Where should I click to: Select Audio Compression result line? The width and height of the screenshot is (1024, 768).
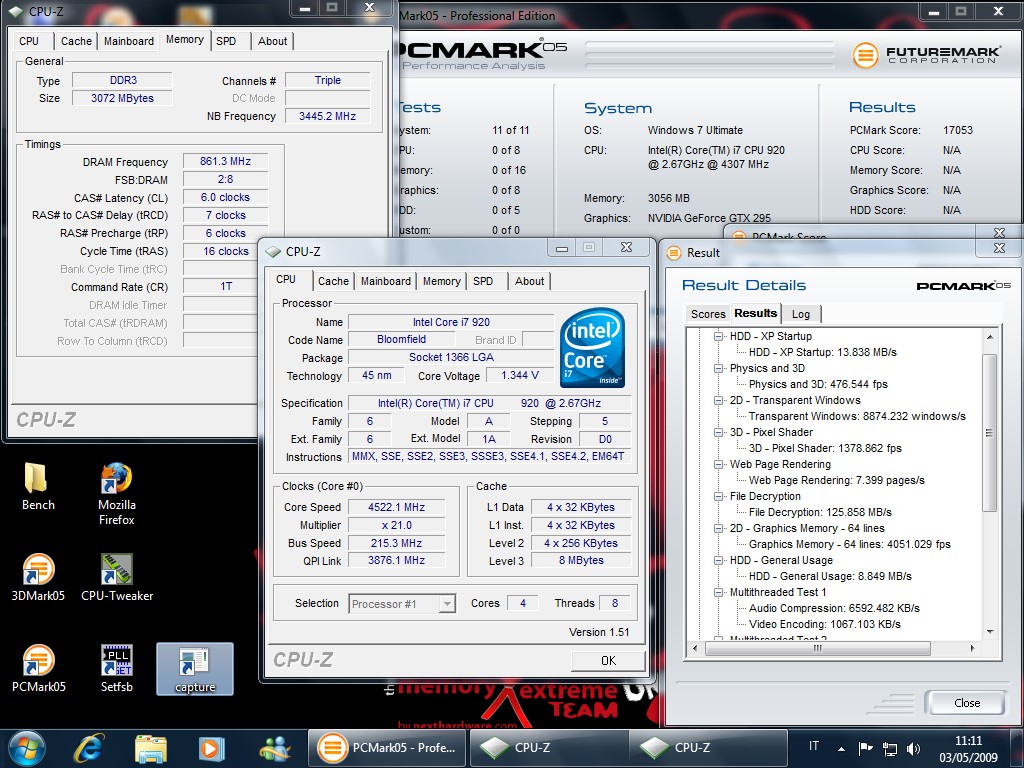[834, 608]
